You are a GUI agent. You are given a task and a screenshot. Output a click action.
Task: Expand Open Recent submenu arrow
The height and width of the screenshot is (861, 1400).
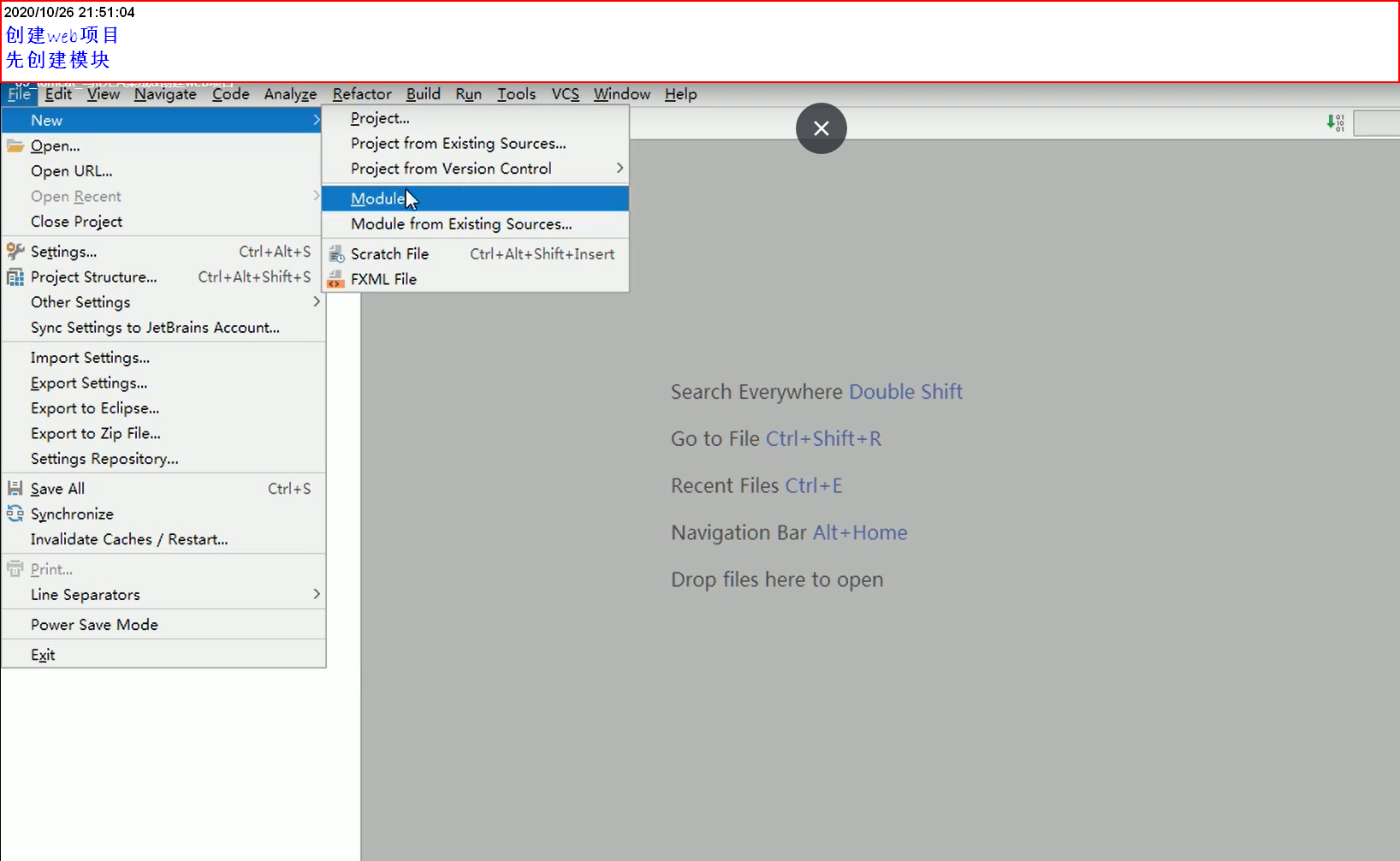coord(316,196)
